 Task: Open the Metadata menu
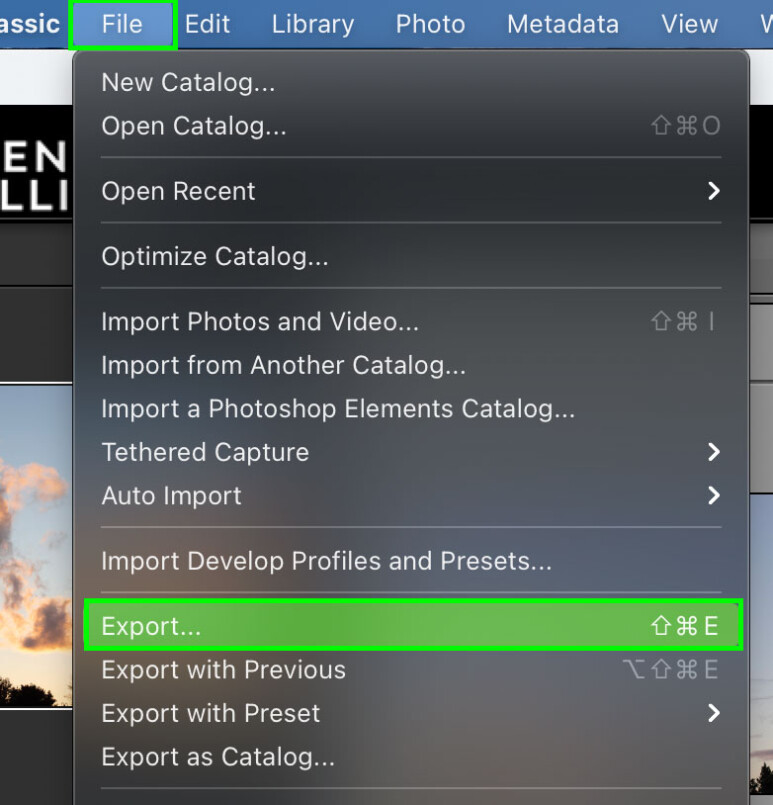pyautogui.click(x=562, y=24)
